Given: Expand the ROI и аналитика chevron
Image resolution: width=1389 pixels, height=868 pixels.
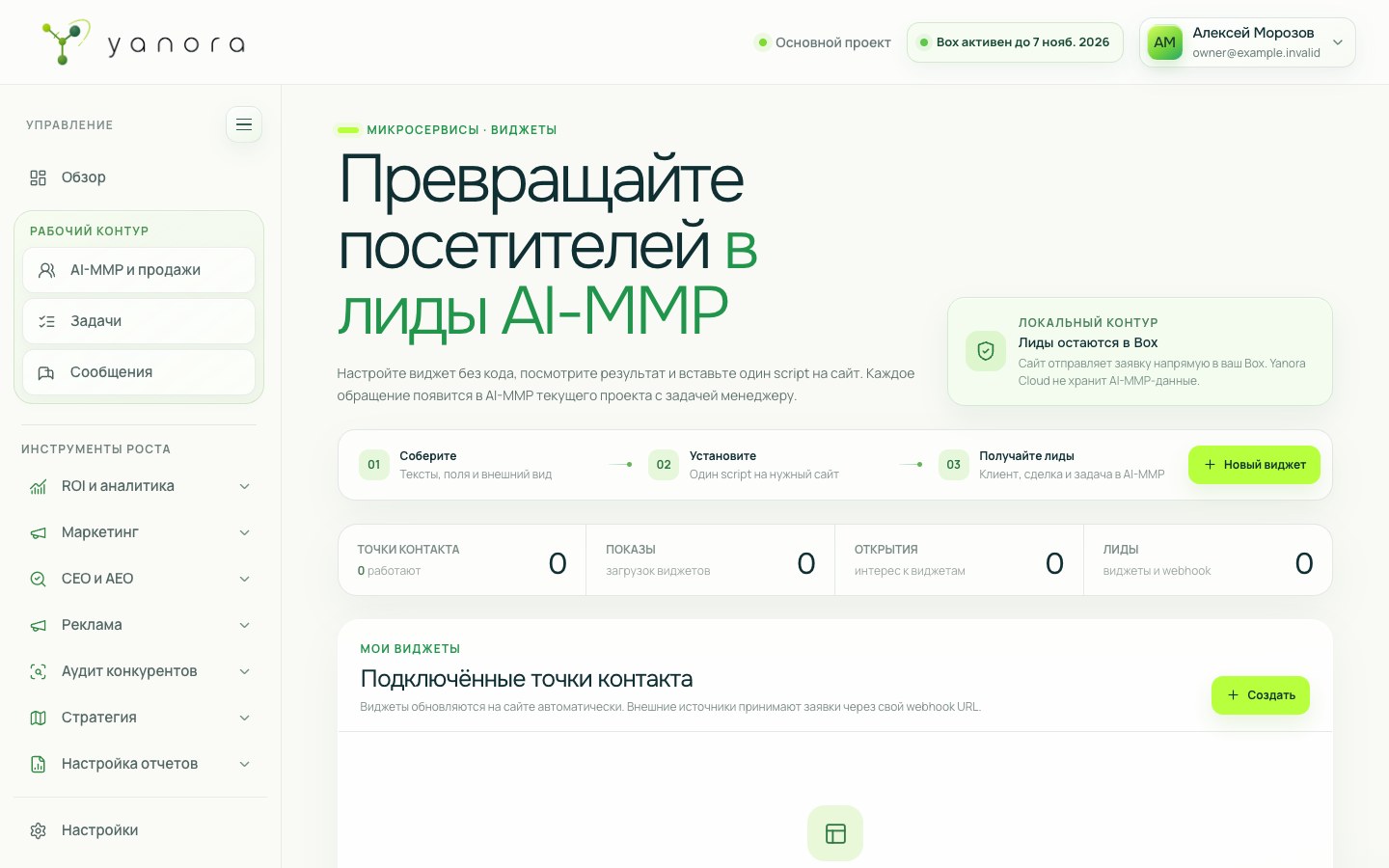Looking at the screenshot, I should pos(245,486).
